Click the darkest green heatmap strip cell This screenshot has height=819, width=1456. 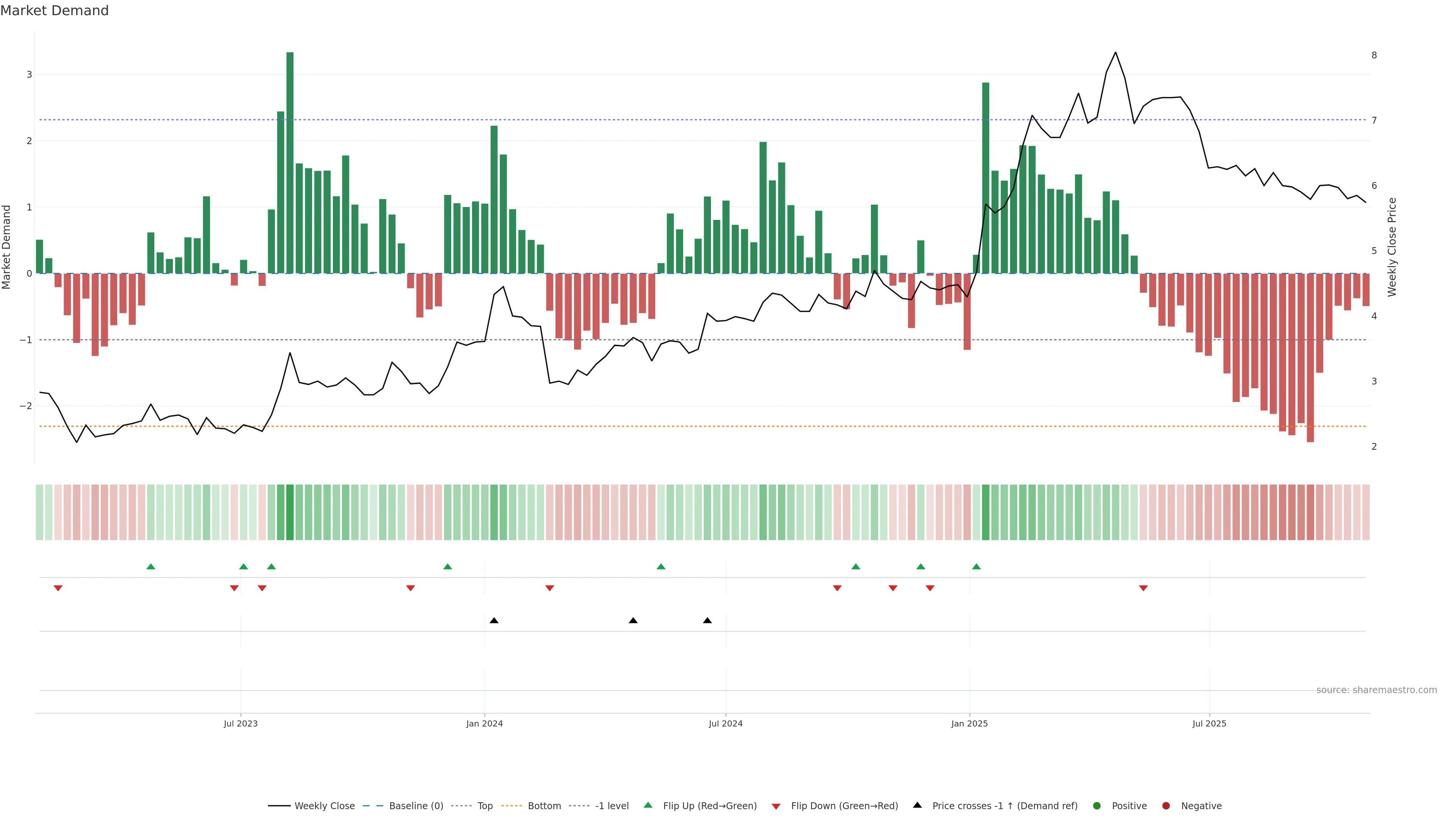coord(290,512)
